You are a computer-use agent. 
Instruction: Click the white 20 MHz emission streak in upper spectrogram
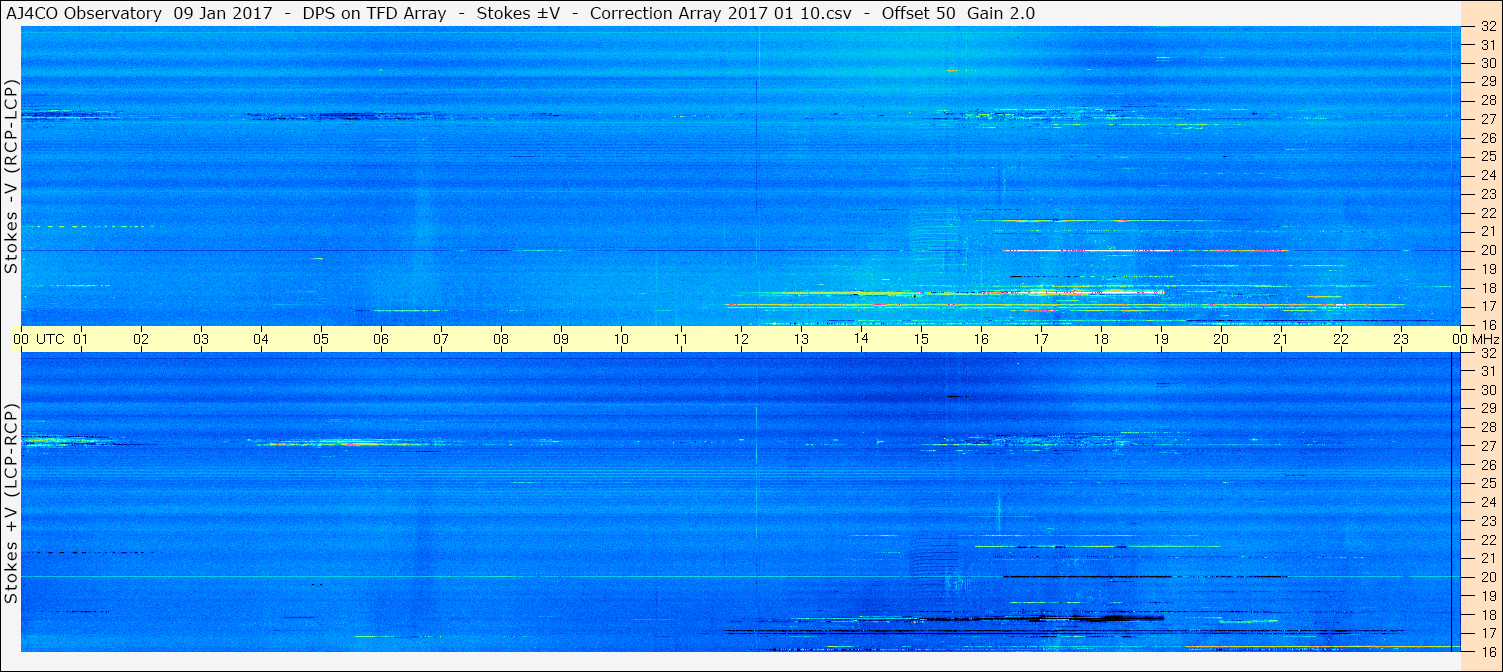coord(1145,250)
